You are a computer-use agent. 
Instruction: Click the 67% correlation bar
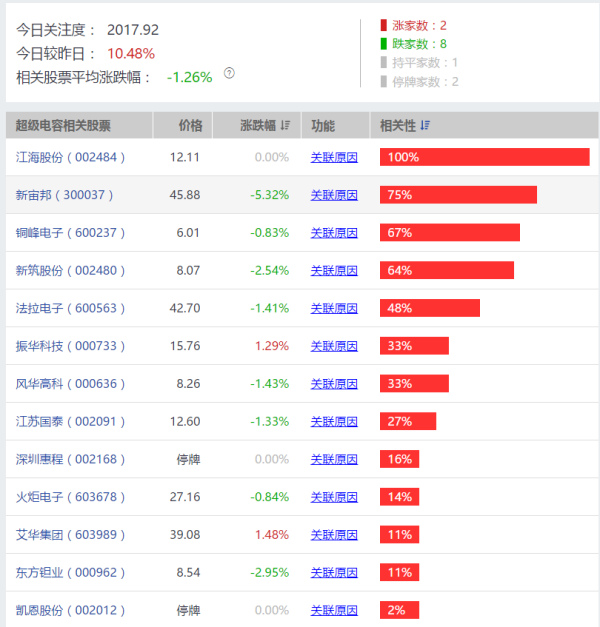[x=450, y=233]
